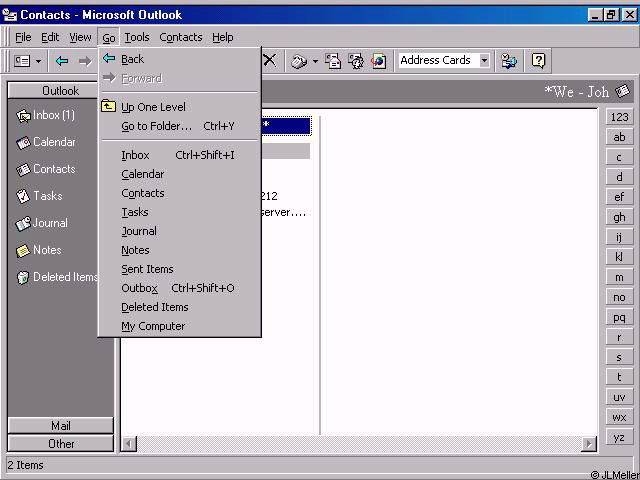Screen dimensions: 640x480
Task: Open the View menu
Action: (x=80, y=38)
